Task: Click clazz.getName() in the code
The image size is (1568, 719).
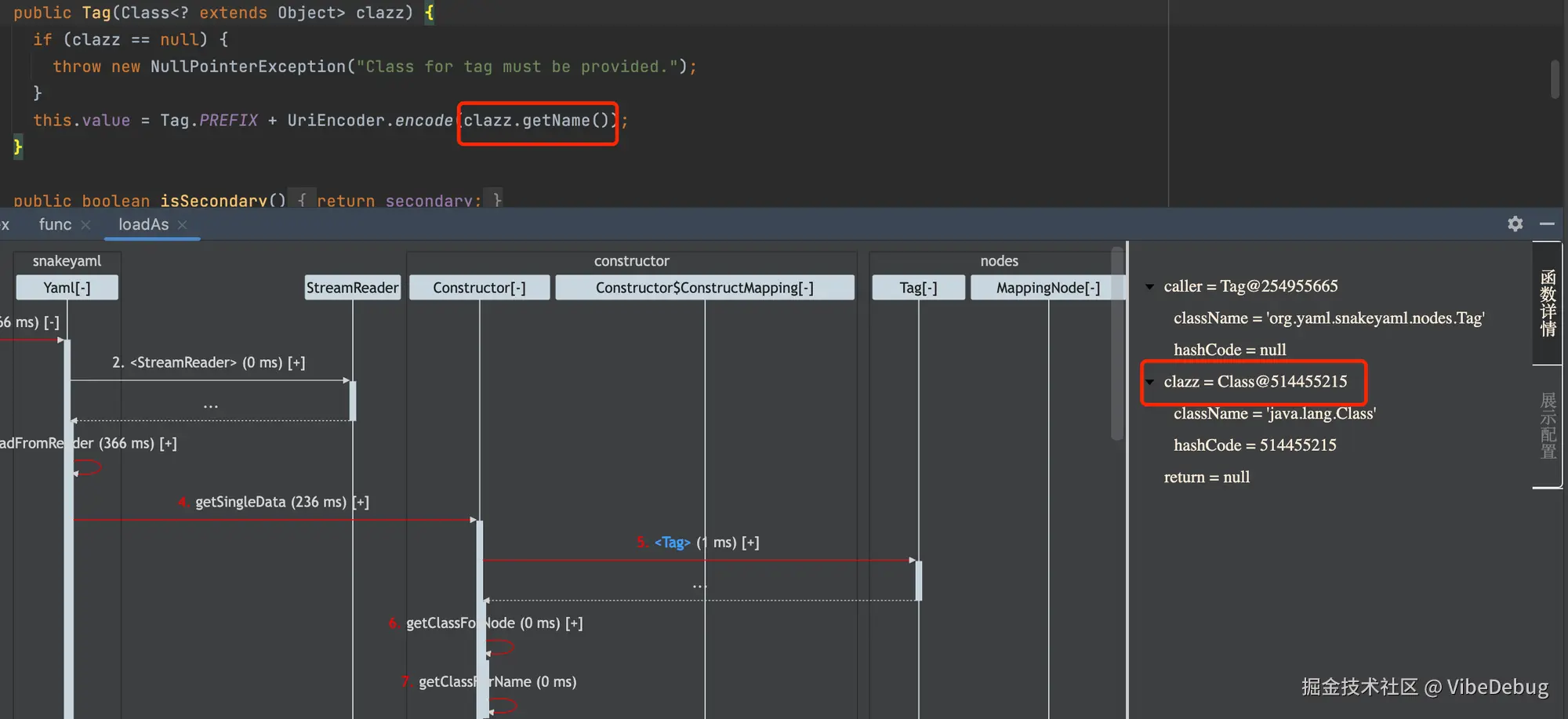Action: [x=536, y=121]
